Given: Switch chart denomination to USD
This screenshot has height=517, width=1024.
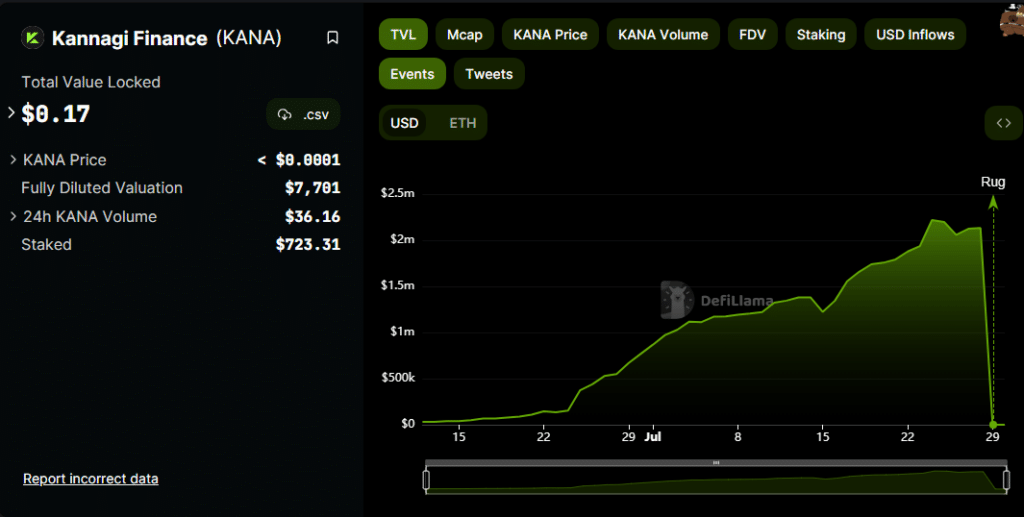Looking at the screenshot, I should tap(404, 123).
